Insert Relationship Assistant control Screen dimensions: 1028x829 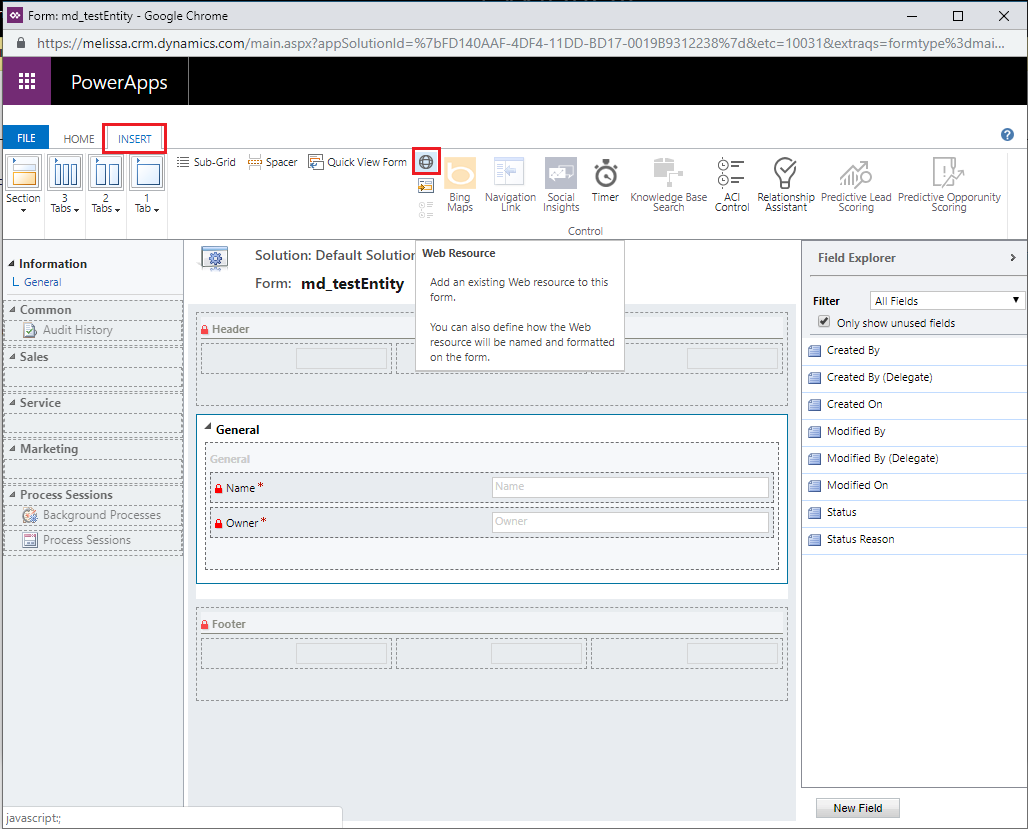(786, 184)
